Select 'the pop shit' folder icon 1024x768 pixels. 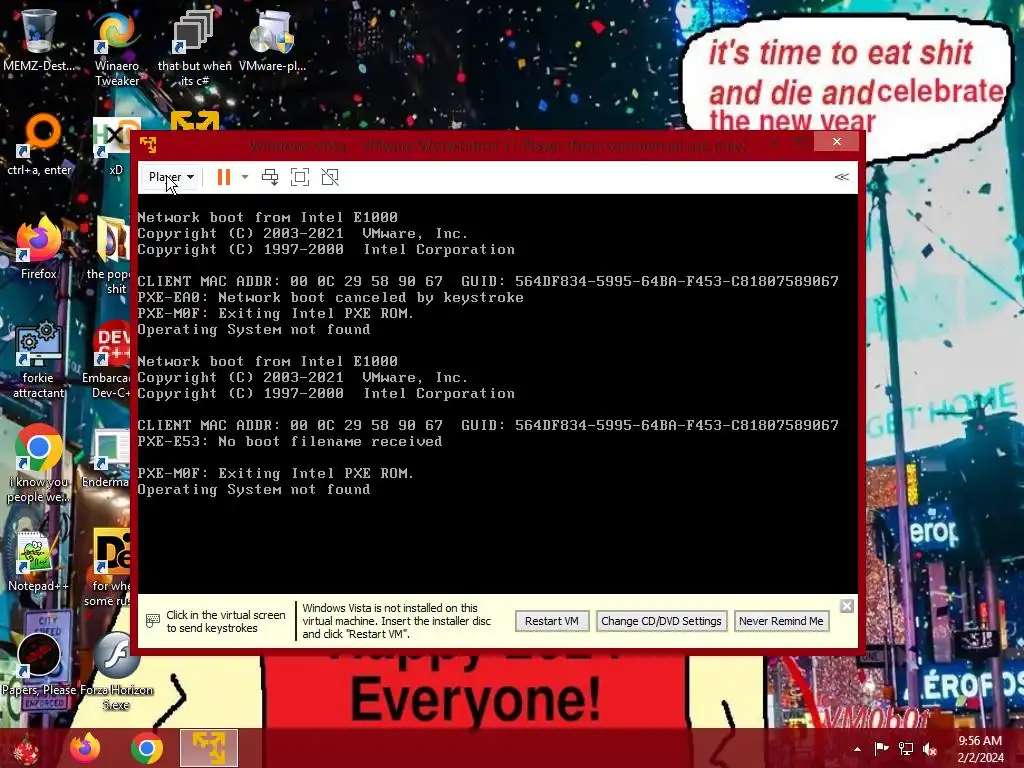point(111,256)
